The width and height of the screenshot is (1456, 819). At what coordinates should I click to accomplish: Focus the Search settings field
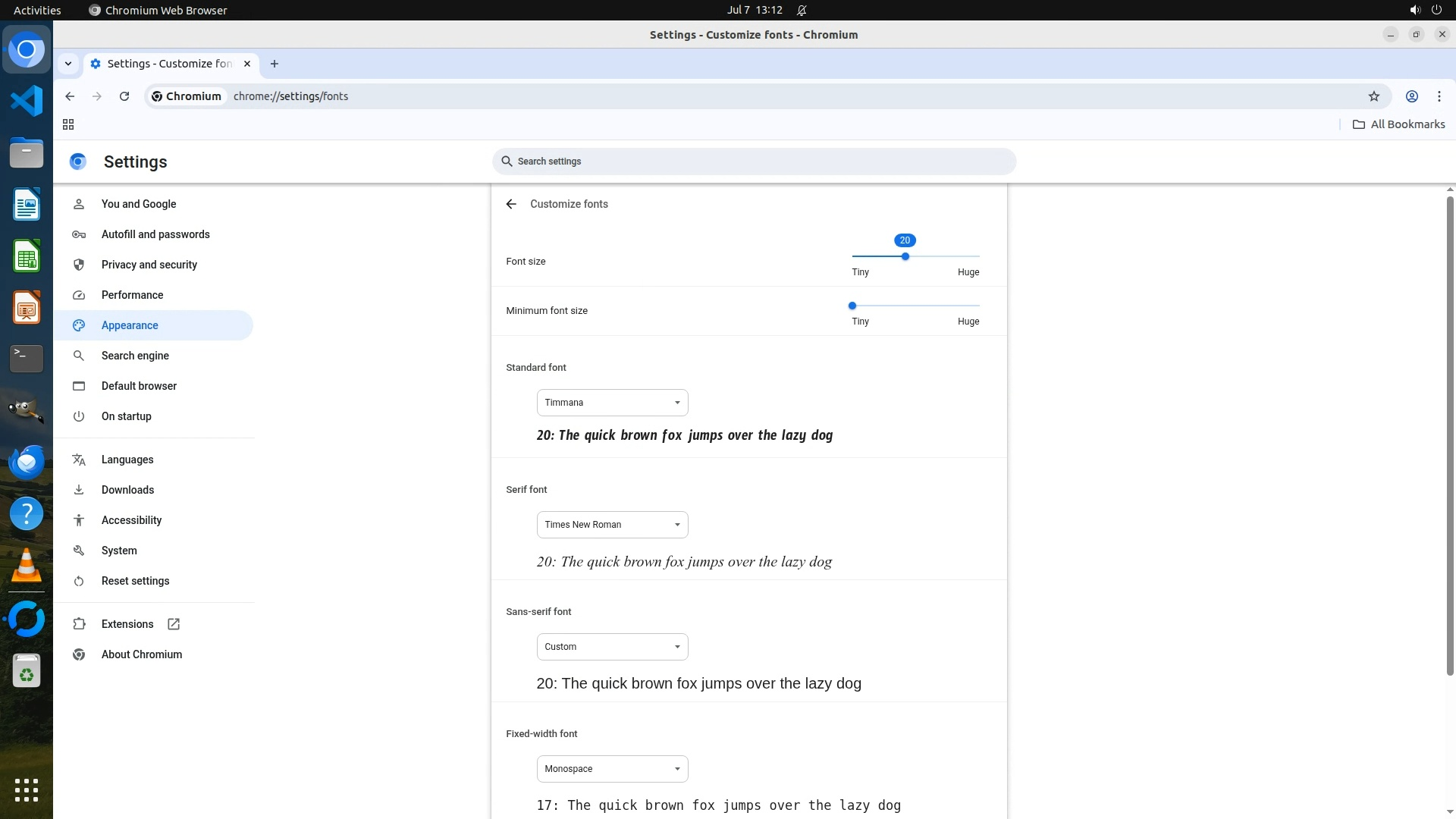click(x=754, y=162)
